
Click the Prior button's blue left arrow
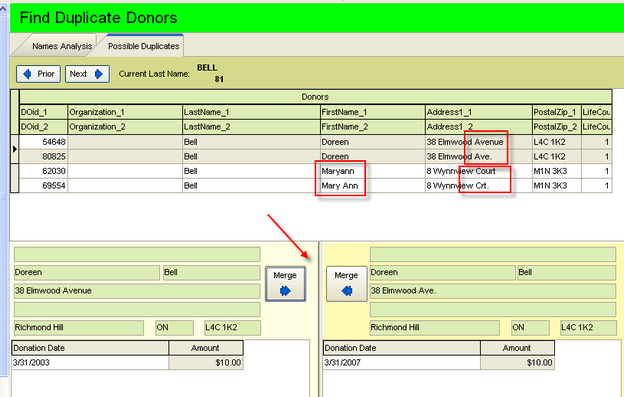point(27,74)
